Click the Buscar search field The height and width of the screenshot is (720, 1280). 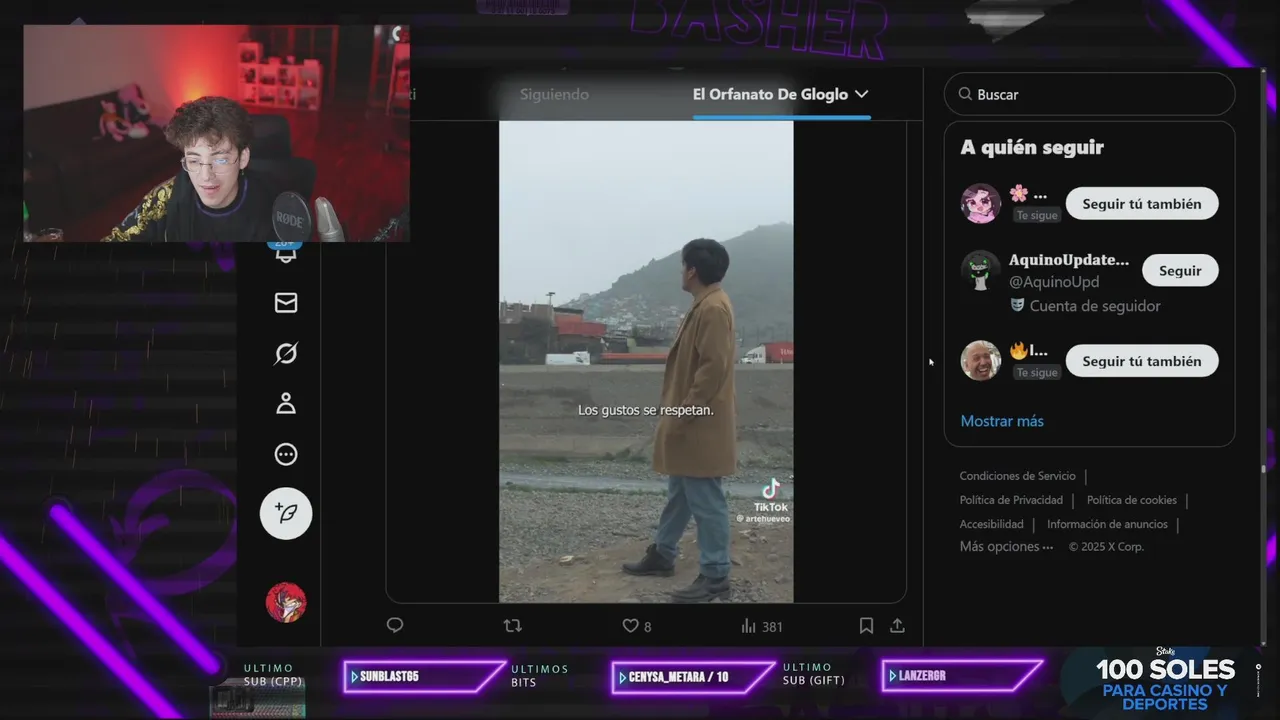[x=1090, y=94]
